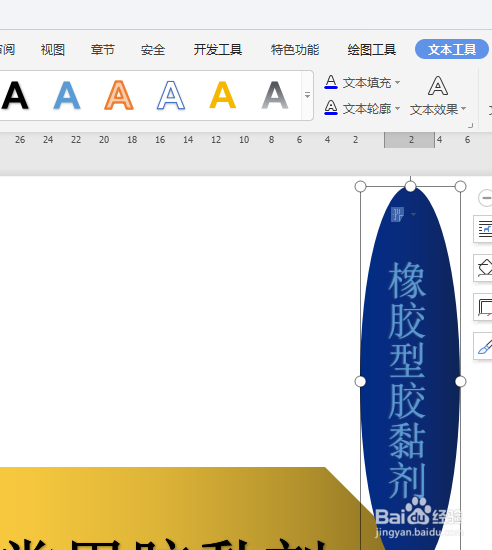
Task: Click the right-middle resize handle
Action: [460, 381]
